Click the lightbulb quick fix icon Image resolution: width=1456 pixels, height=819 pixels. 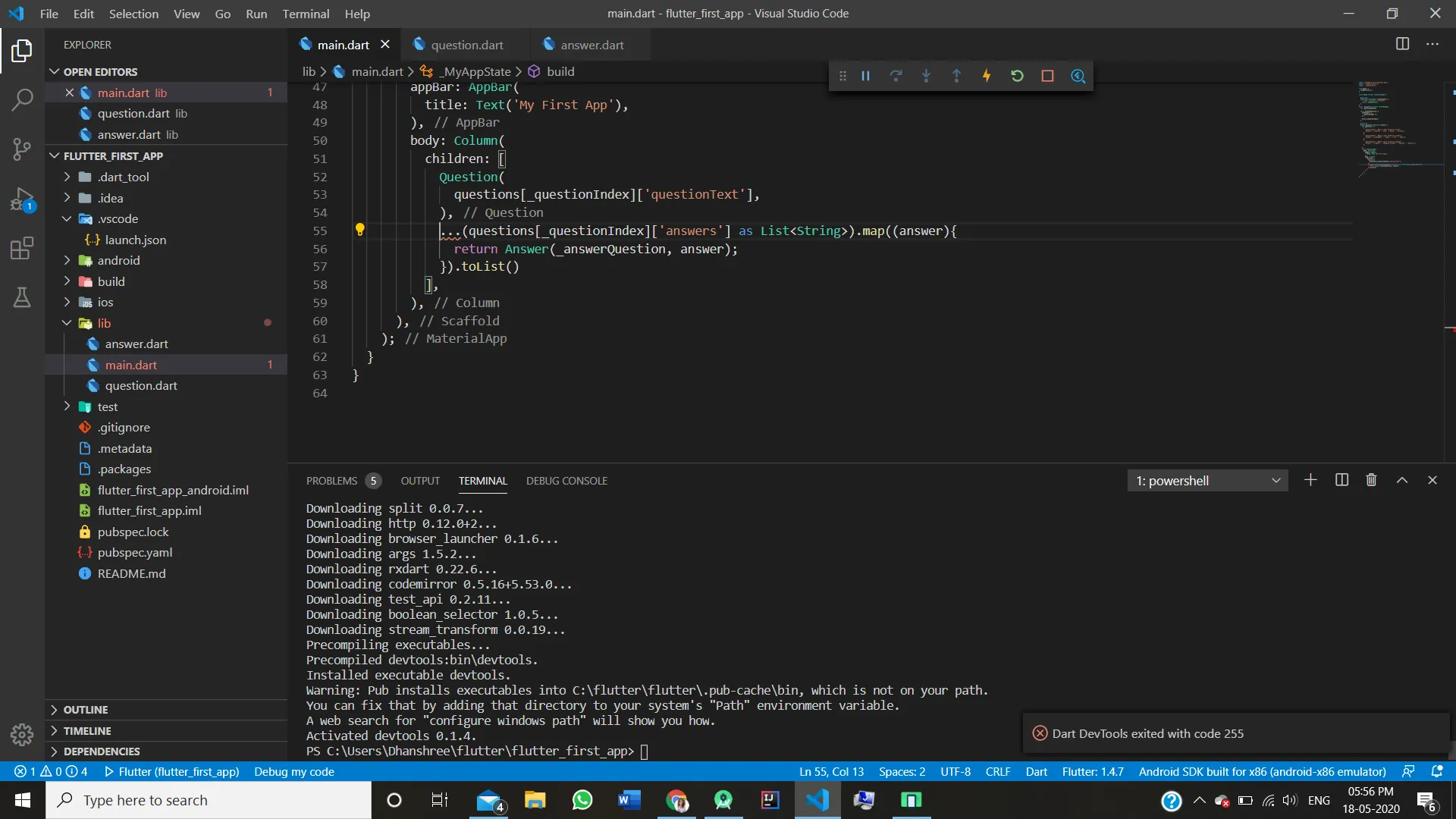pyautogui.click(x=360, y=230)
